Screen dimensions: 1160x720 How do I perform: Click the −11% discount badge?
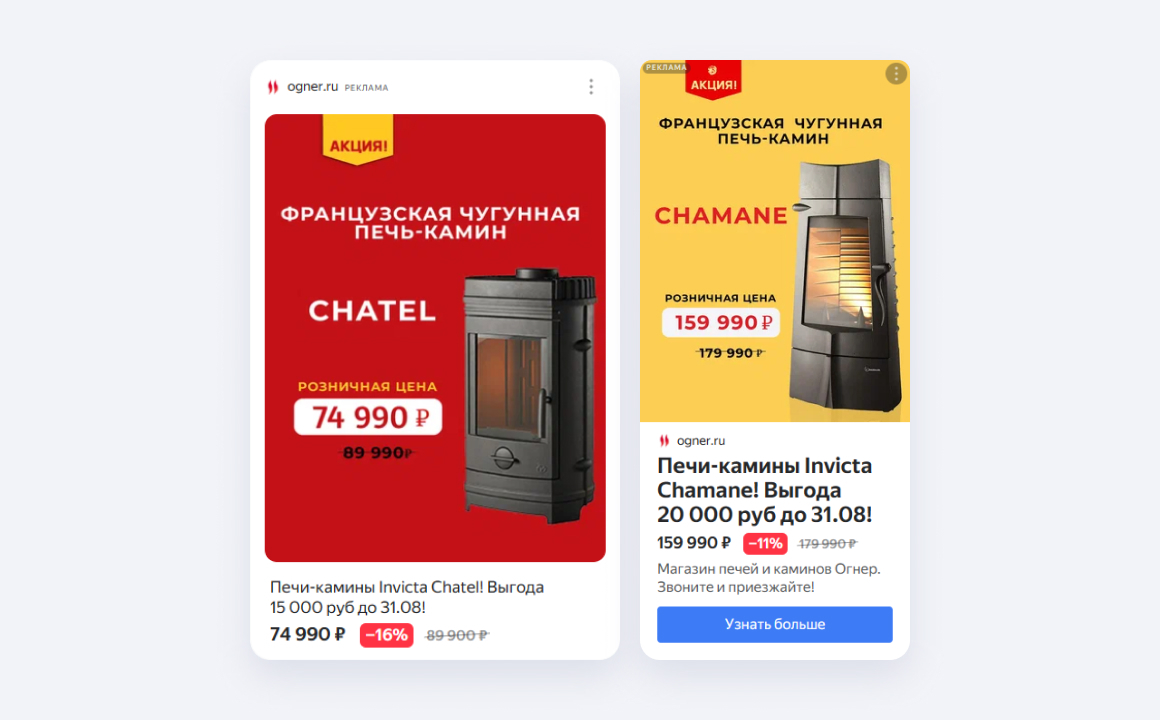click(765, 543)
